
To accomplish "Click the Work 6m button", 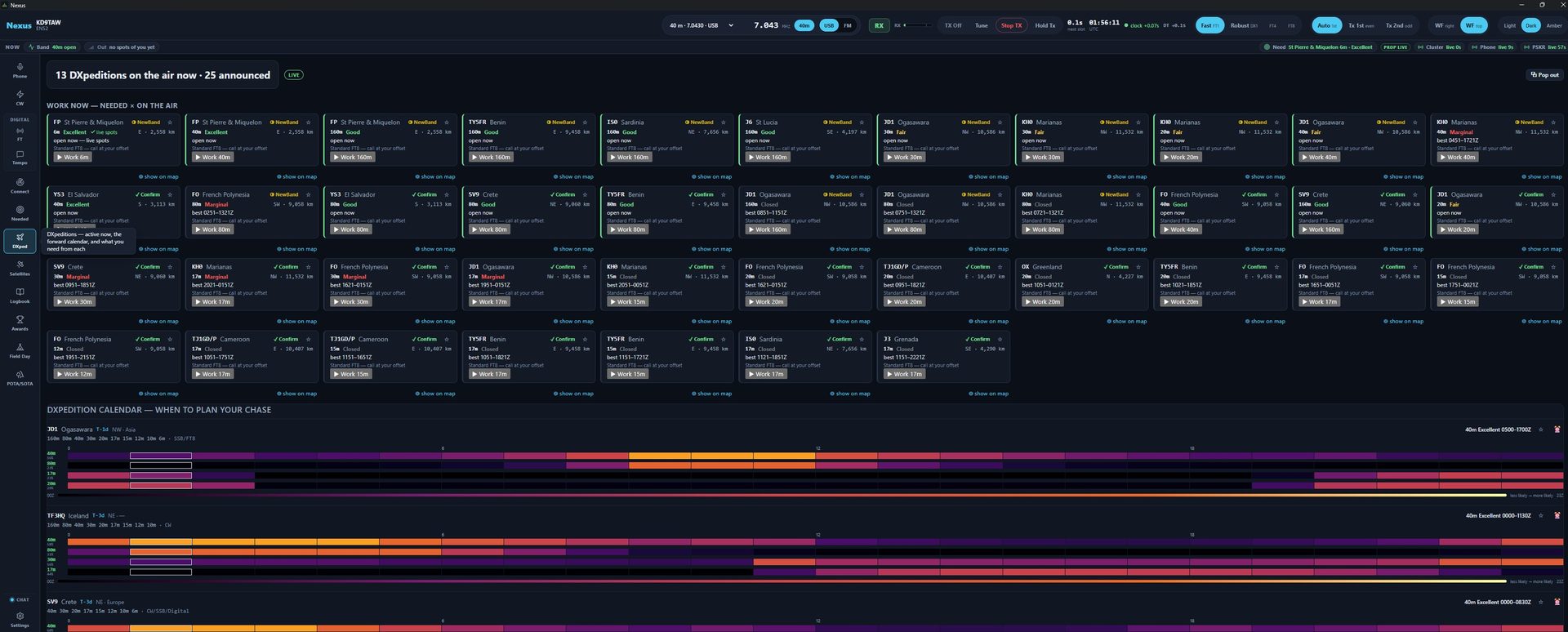I will click(73, 158).
